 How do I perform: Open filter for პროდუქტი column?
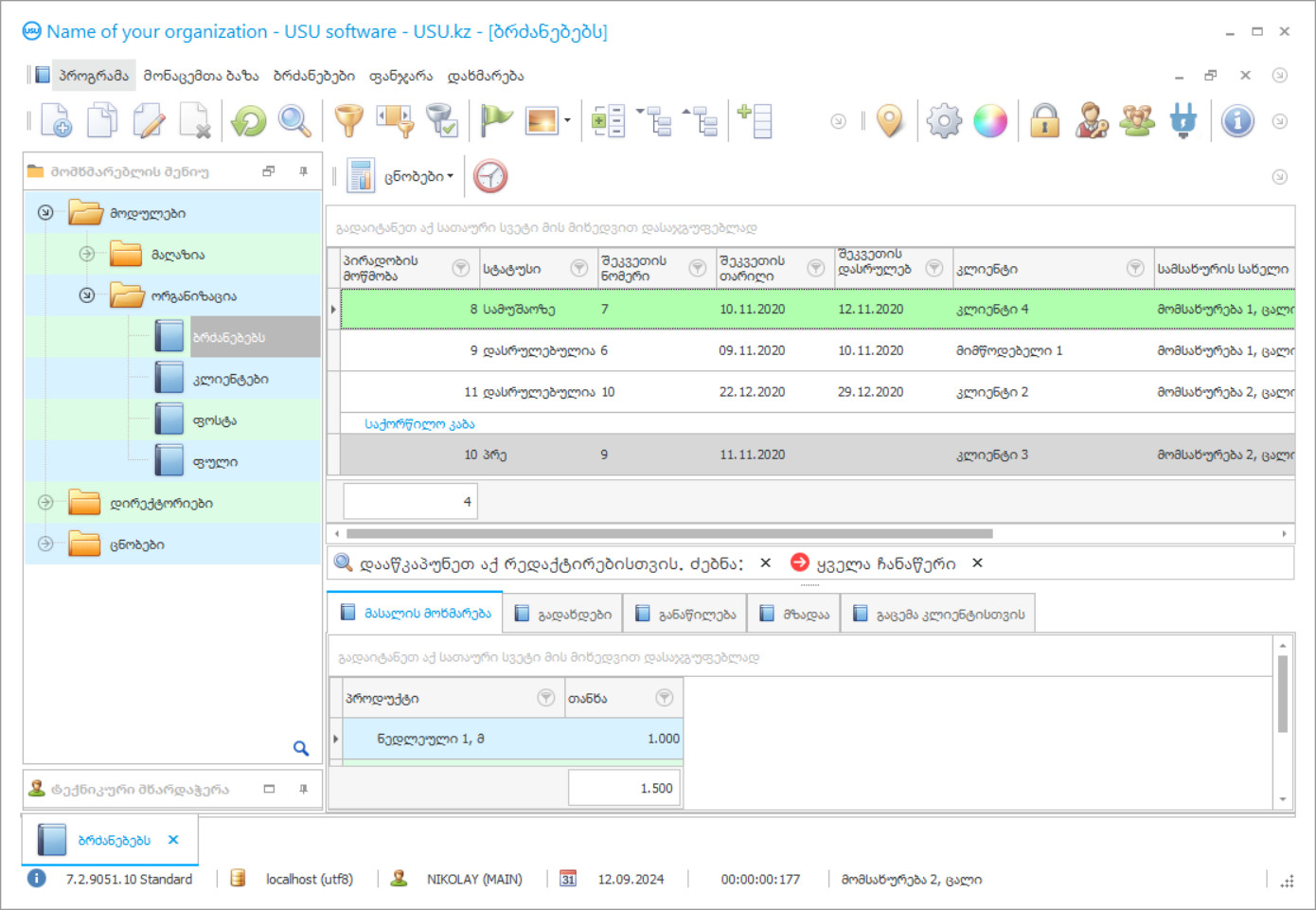coord(546,698)
